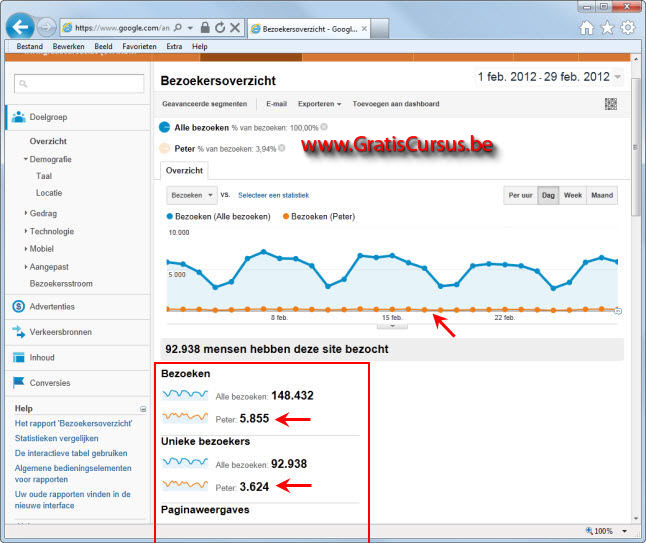Select the Overzicht report tab

pos(184,171)
